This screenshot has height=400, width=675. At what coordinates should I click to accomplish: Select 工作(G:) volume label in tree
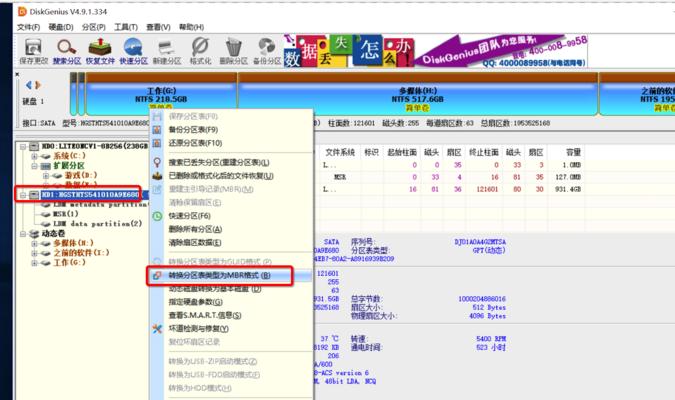pyautogui.click(x=69, y=262)
